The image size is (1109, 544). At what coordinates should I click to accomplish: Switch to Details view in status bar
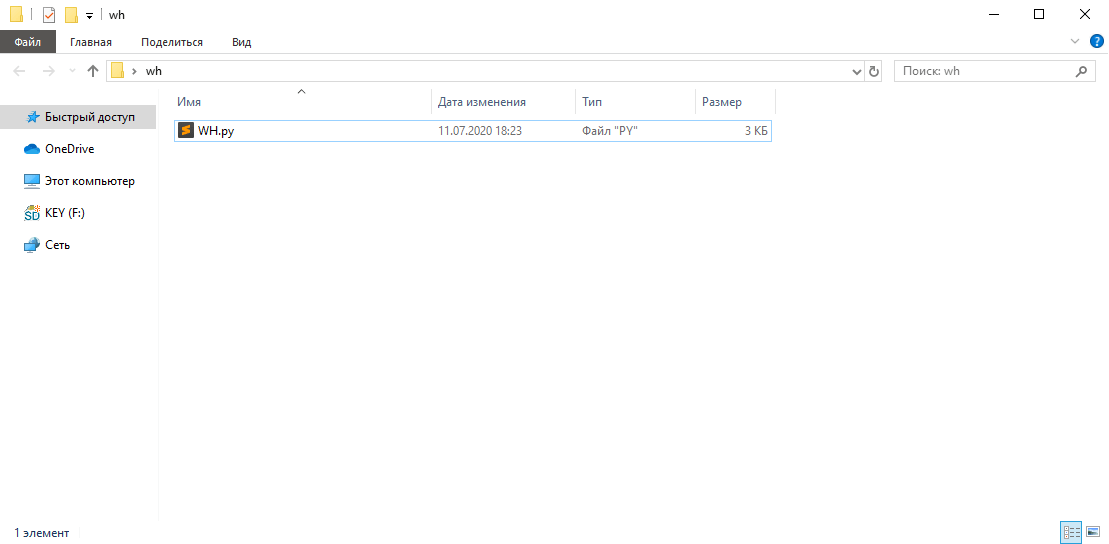(x=1071, y=532)
